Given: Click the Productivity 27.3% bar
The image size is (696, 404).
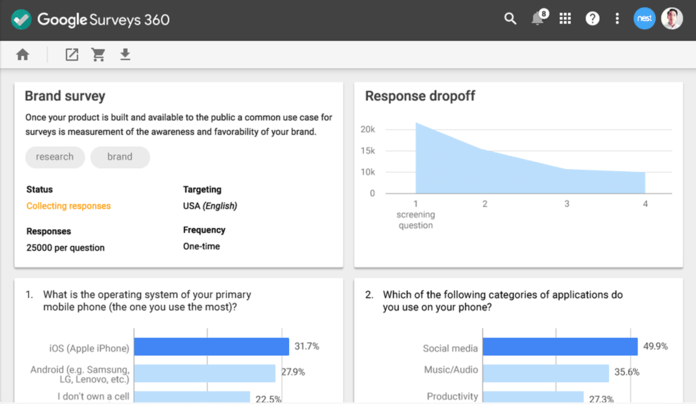Looking at the screenshot, I should click(533, 397).
